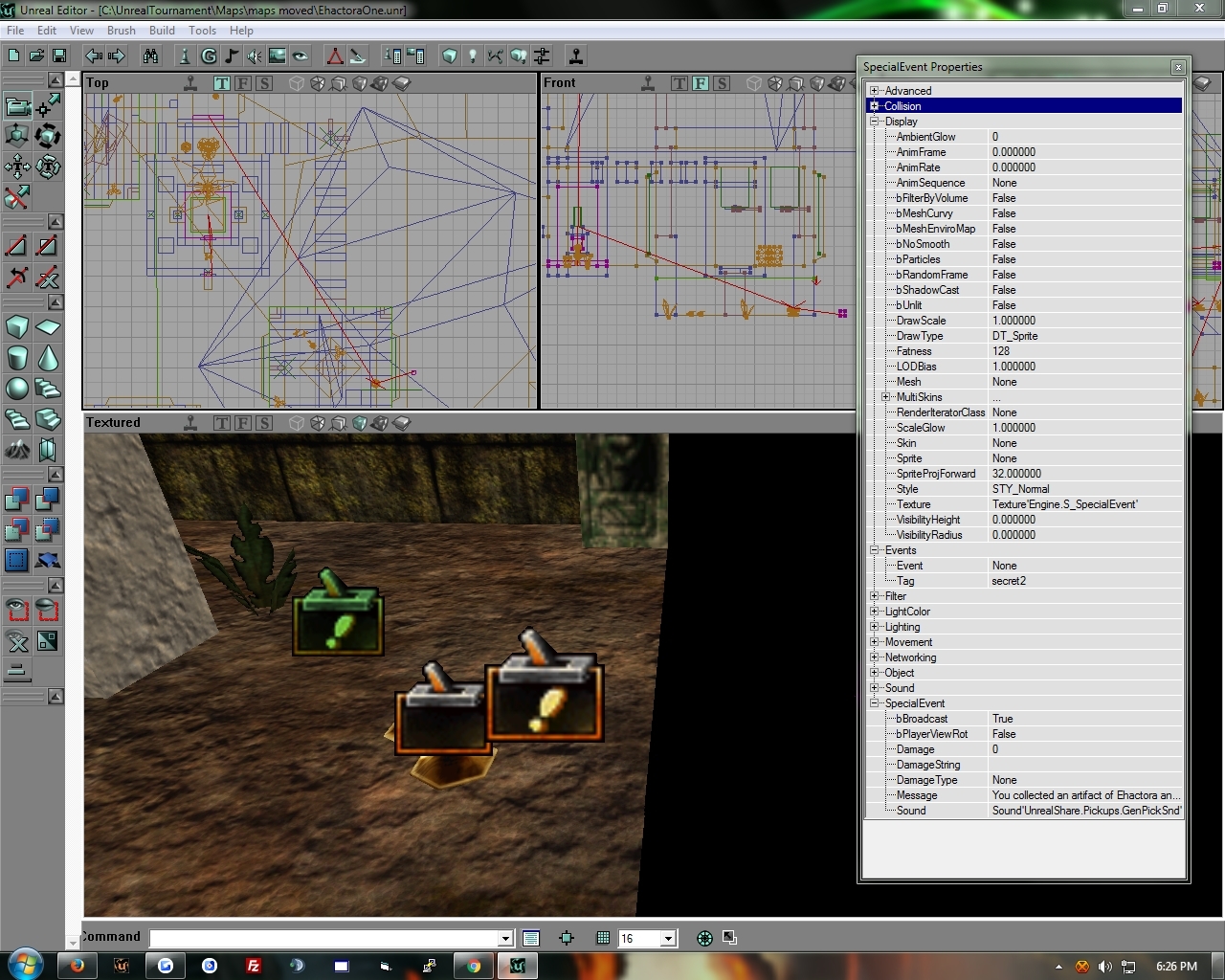Open the Brush menu
Image resolution: width=1225 pixels, height=980 pixels.
122,31
